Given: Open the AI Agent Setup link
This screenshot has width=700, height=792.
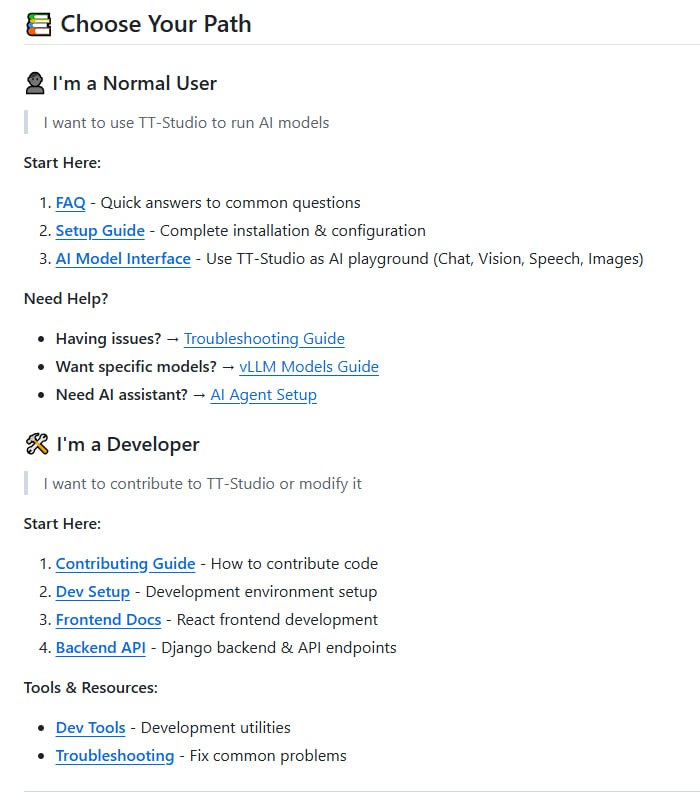Looking at the screenshot, I should pyautogui.click(x=263, y=395).
